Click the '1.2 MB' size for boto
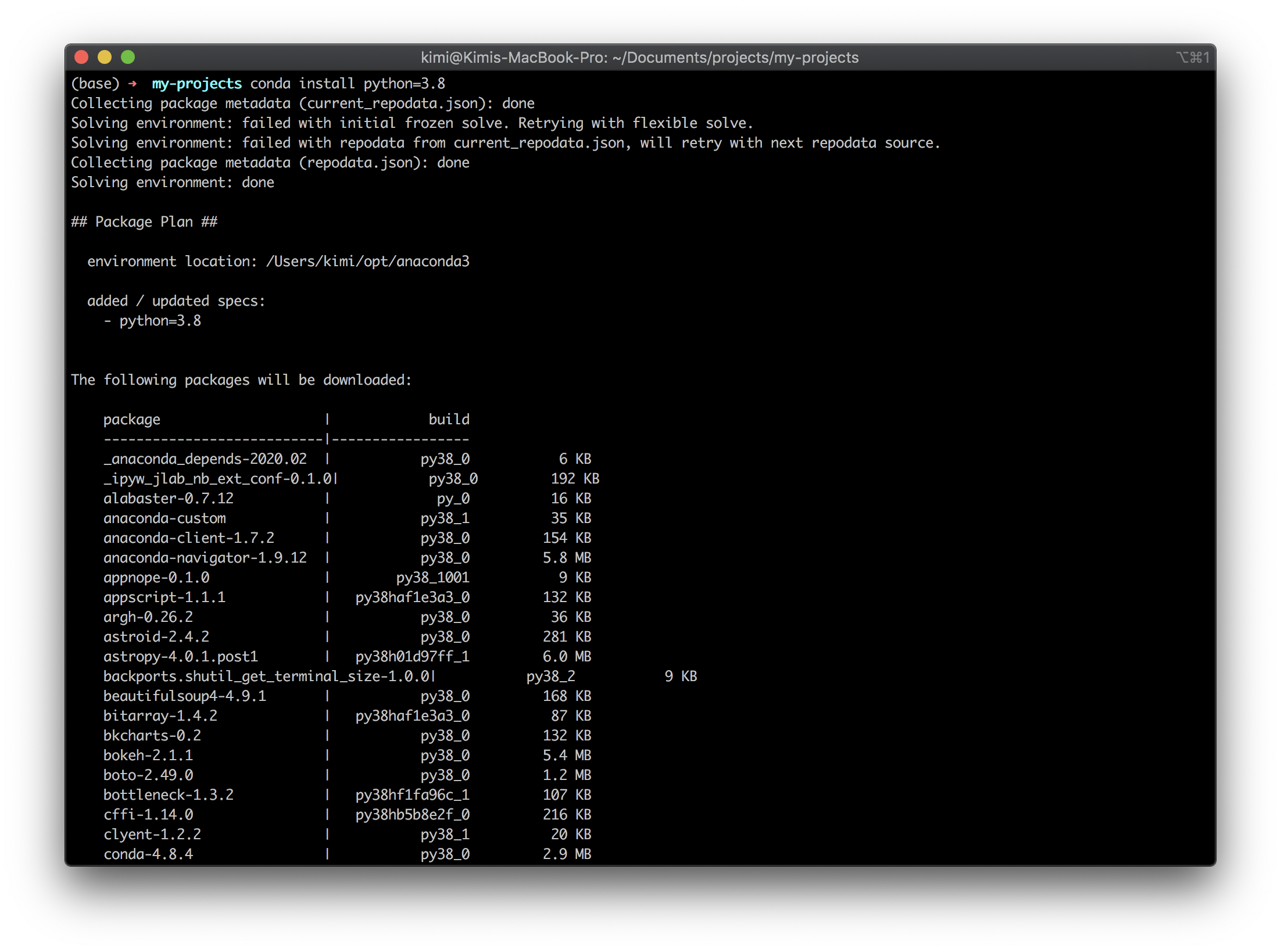This screenshot has height=952, width=1281. 567,775
